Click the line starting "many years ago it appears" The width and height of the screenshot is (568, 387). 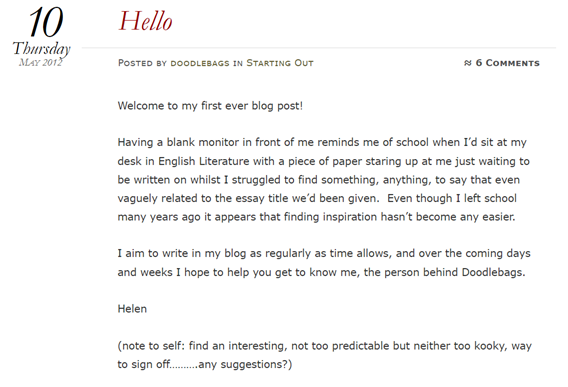tap(316, 217)
